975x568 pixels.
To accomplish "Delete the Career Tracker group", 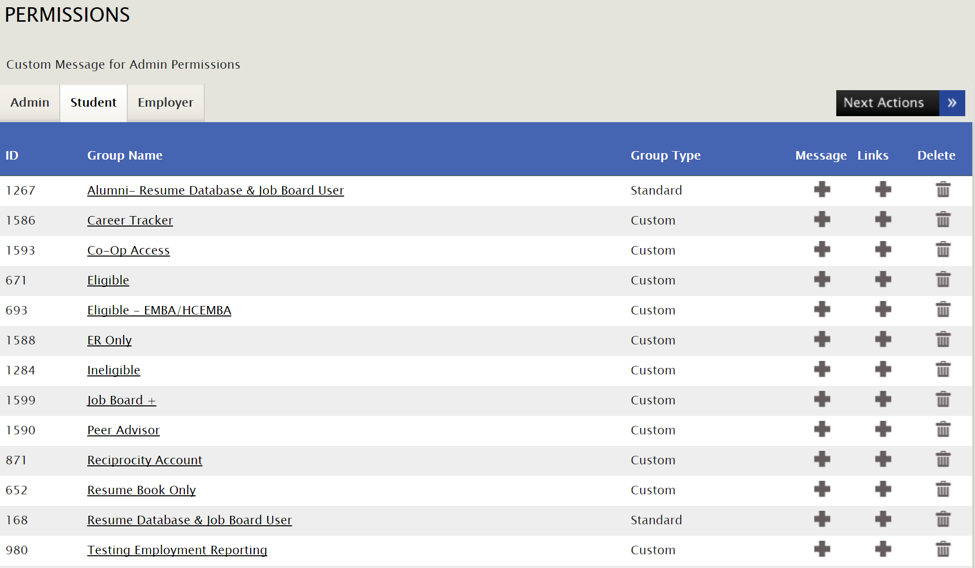I will click(943, 220).
